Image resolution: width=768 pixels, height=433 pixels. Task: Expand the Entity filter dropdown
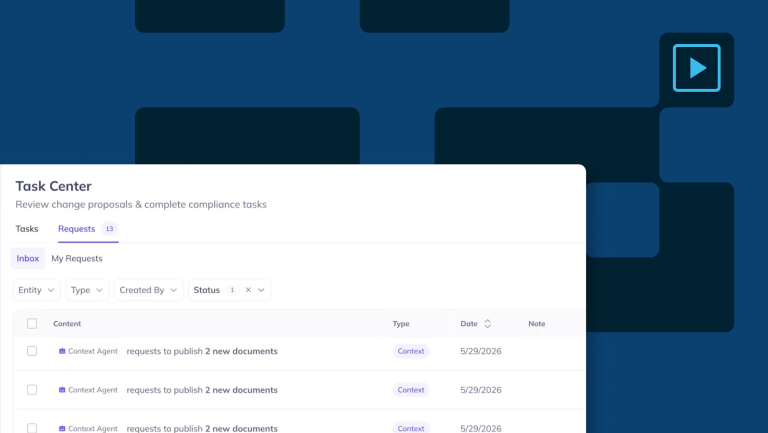pyautogui.click(x=36, y=290)
